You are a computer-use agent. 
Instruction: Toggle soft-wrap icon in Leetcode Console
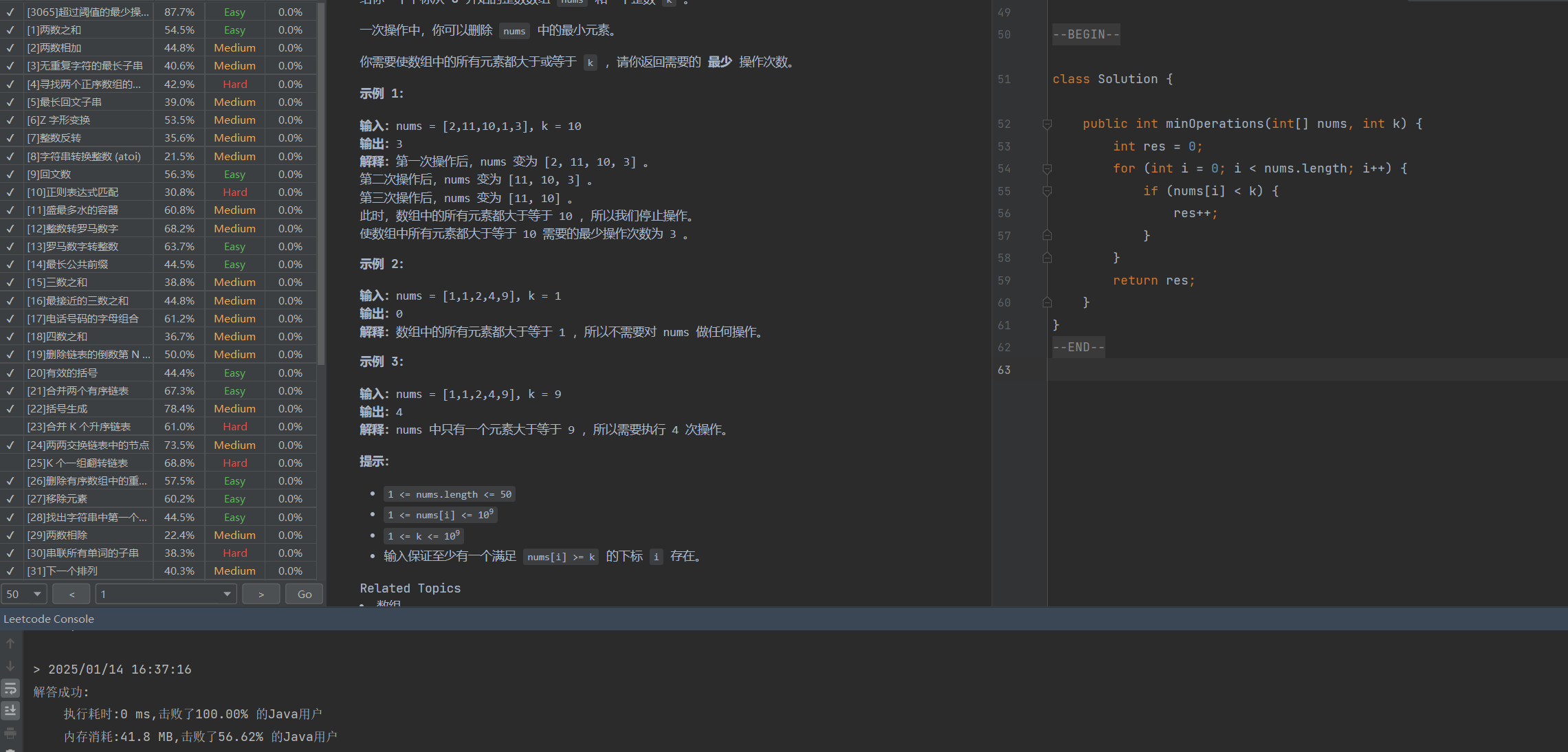tap(10, 688)
